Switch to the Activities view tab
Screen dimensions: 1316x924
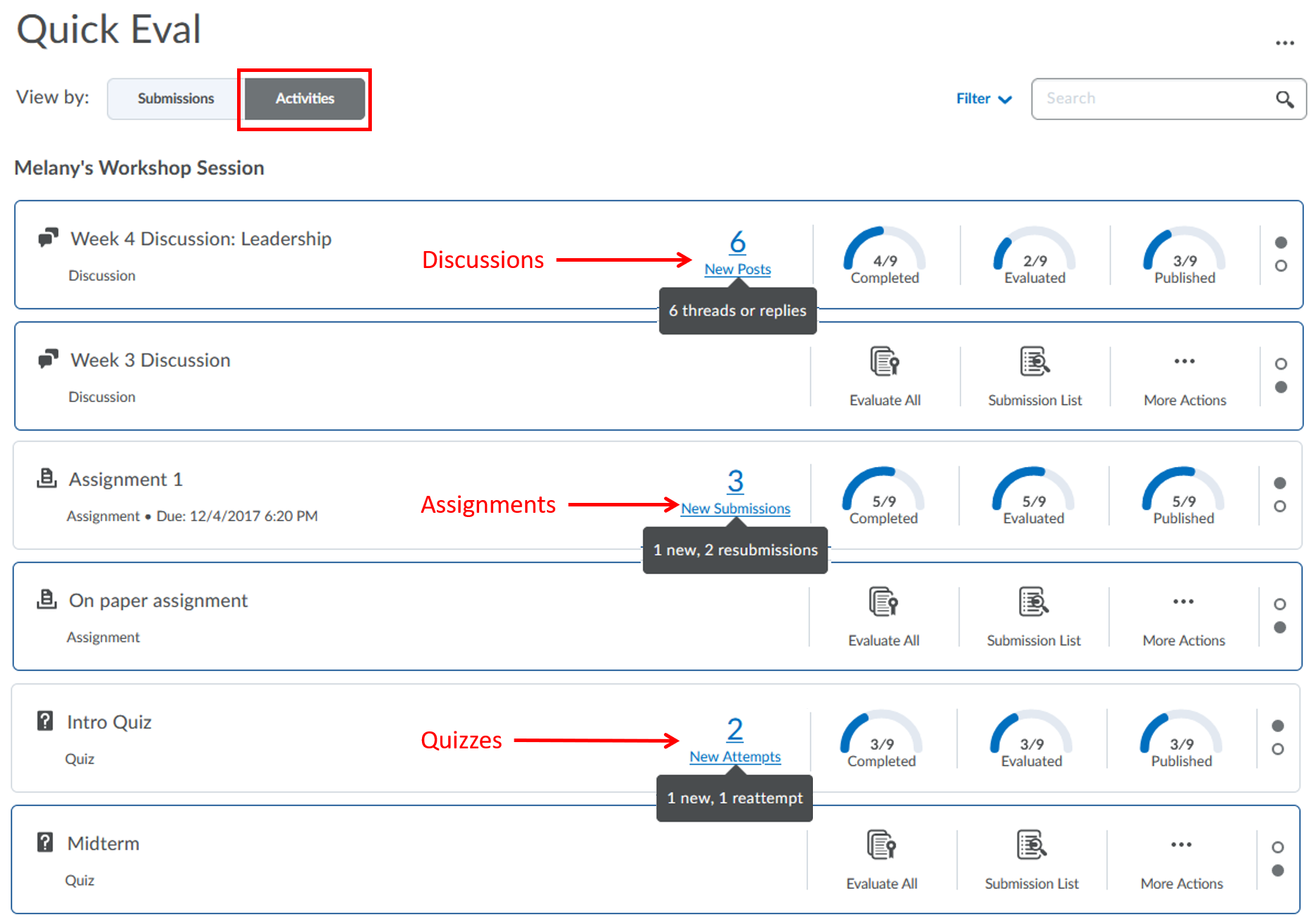click(304, 99)
